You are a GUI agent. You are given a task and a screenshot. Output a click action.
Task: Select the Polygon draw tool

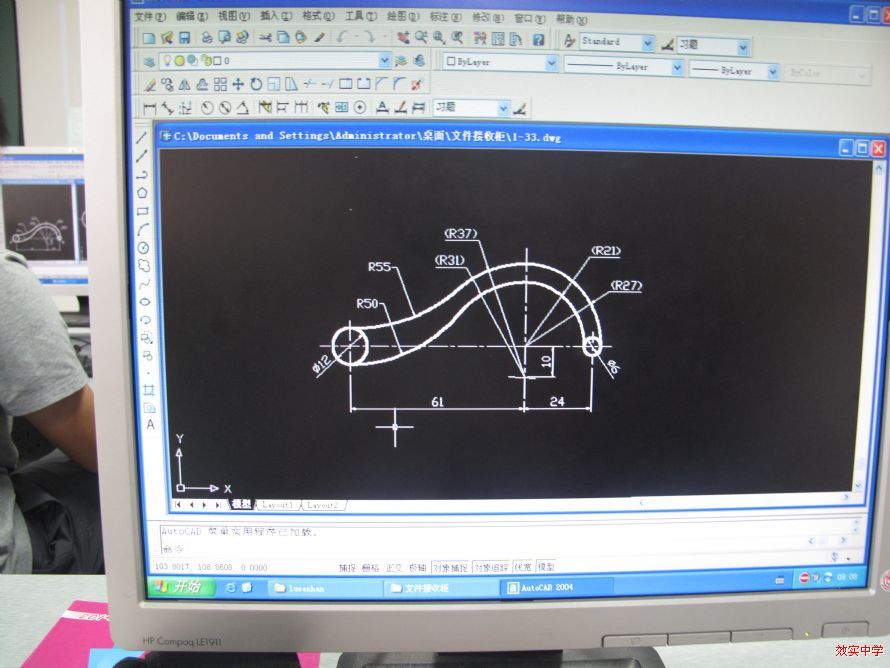pos(143,192)
